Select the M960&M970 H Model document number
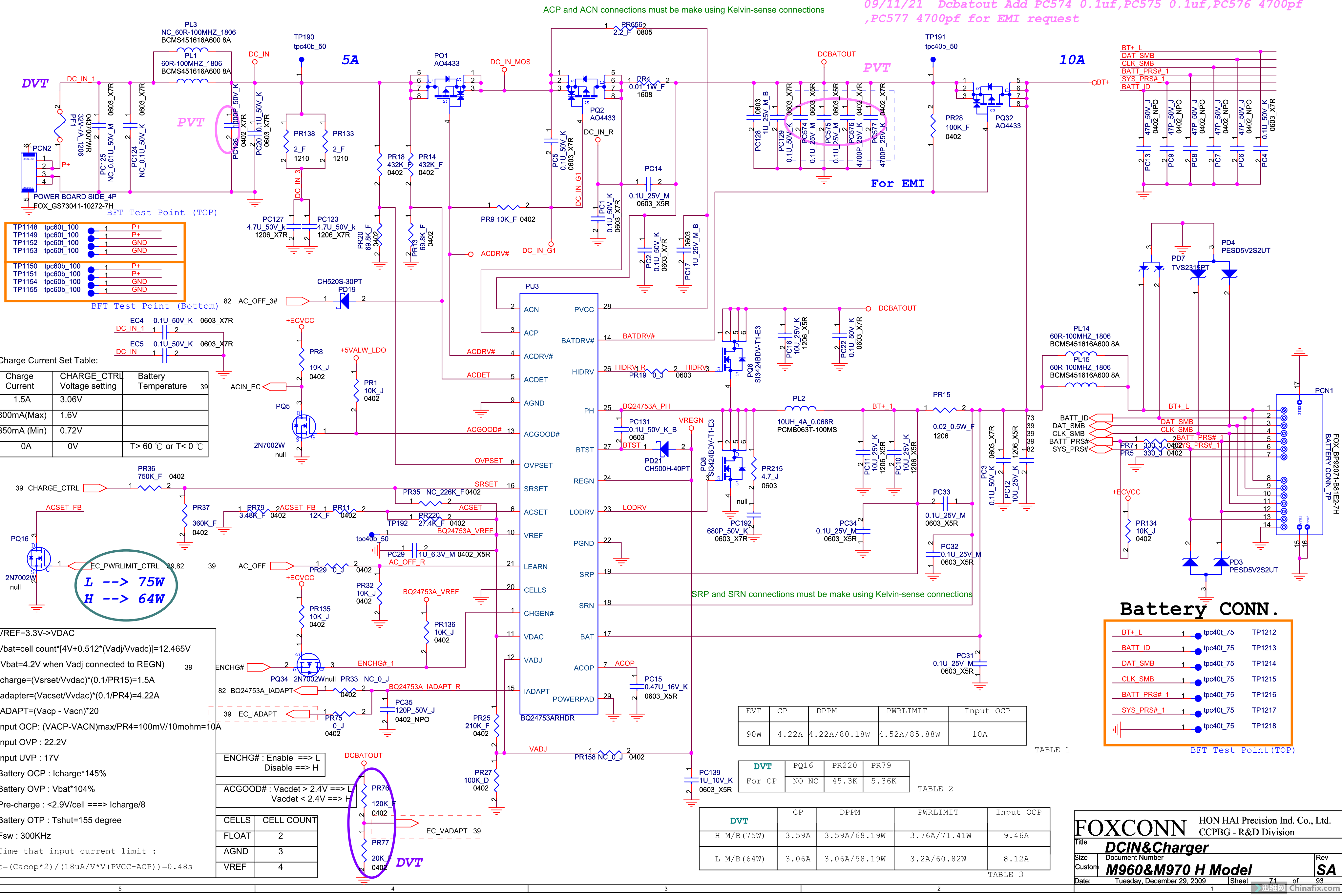This screenshot has height=896, width=1342. [1179, 870]
